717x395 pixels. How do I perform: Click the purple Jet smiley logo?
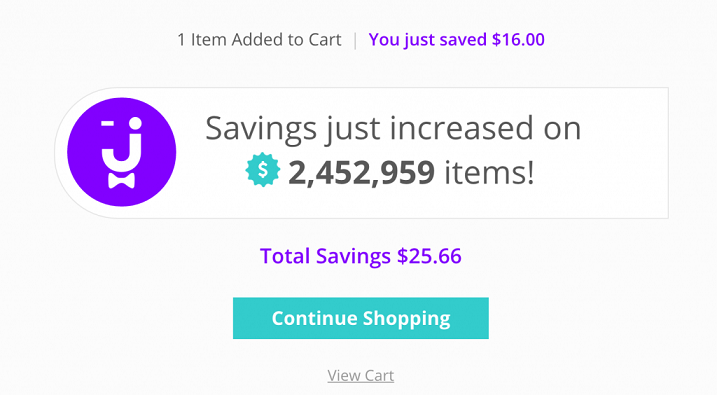pyautogui.click(x=122, y=152)
